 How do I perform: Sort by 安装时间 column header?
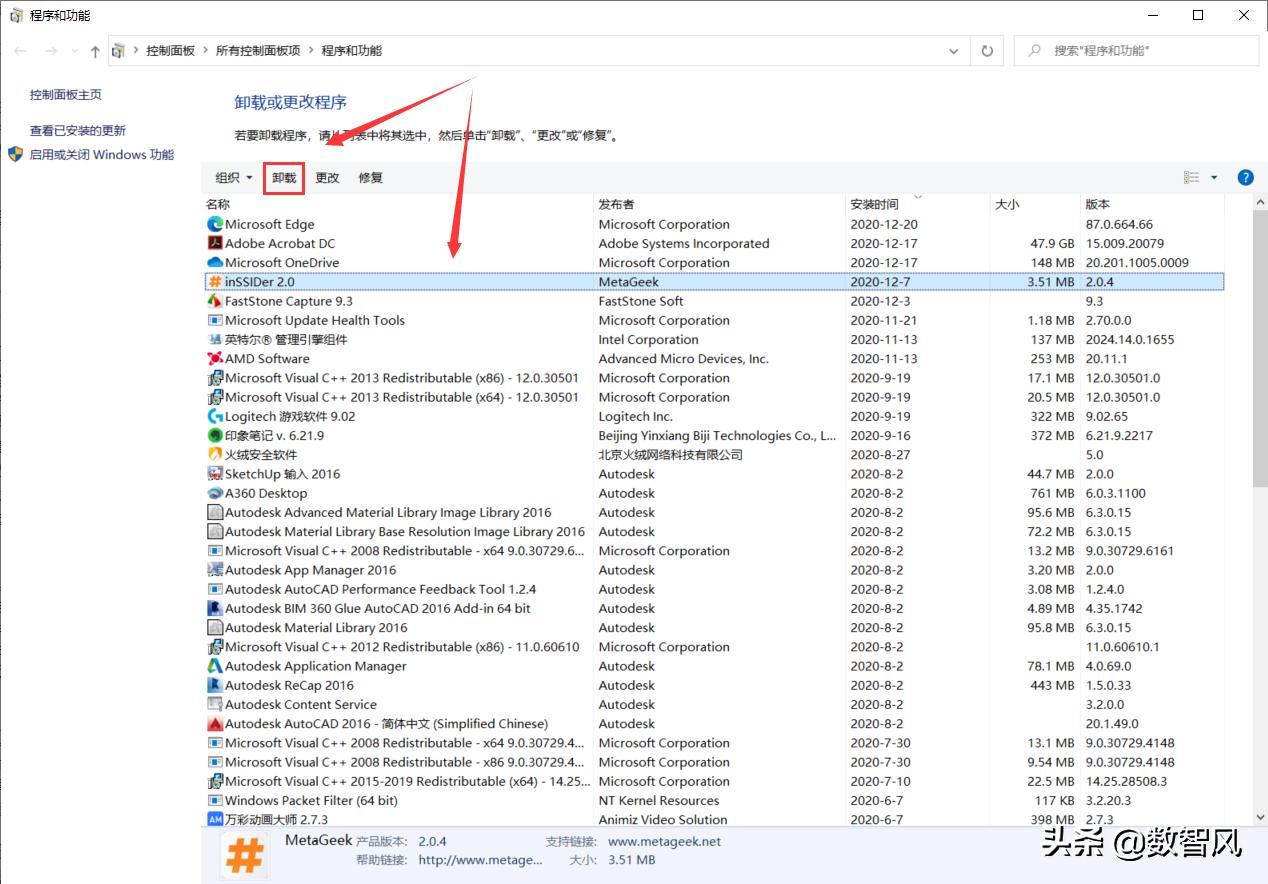918,204
